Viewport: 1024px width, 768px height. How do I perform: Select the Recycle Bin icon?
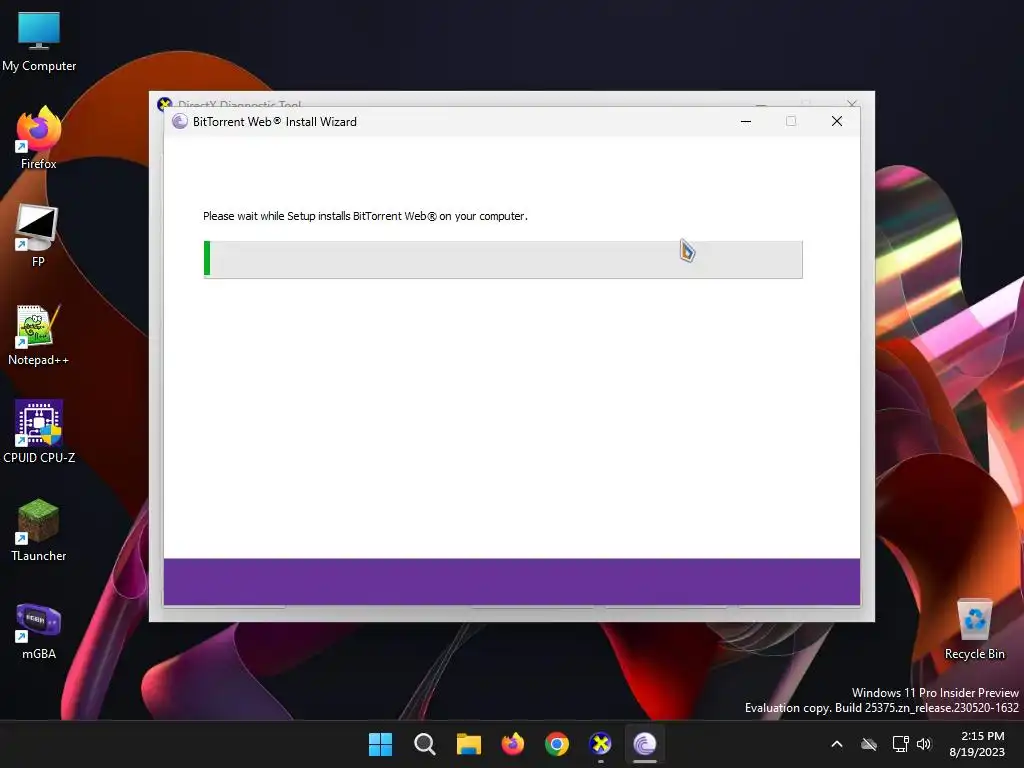click(974, 629)
